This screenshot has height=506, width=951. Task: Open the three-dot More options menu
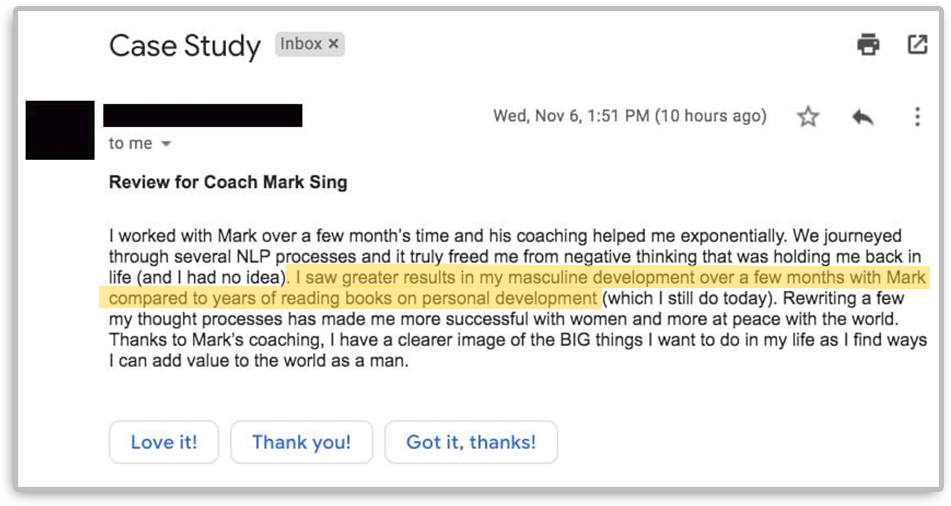point(916,117)
